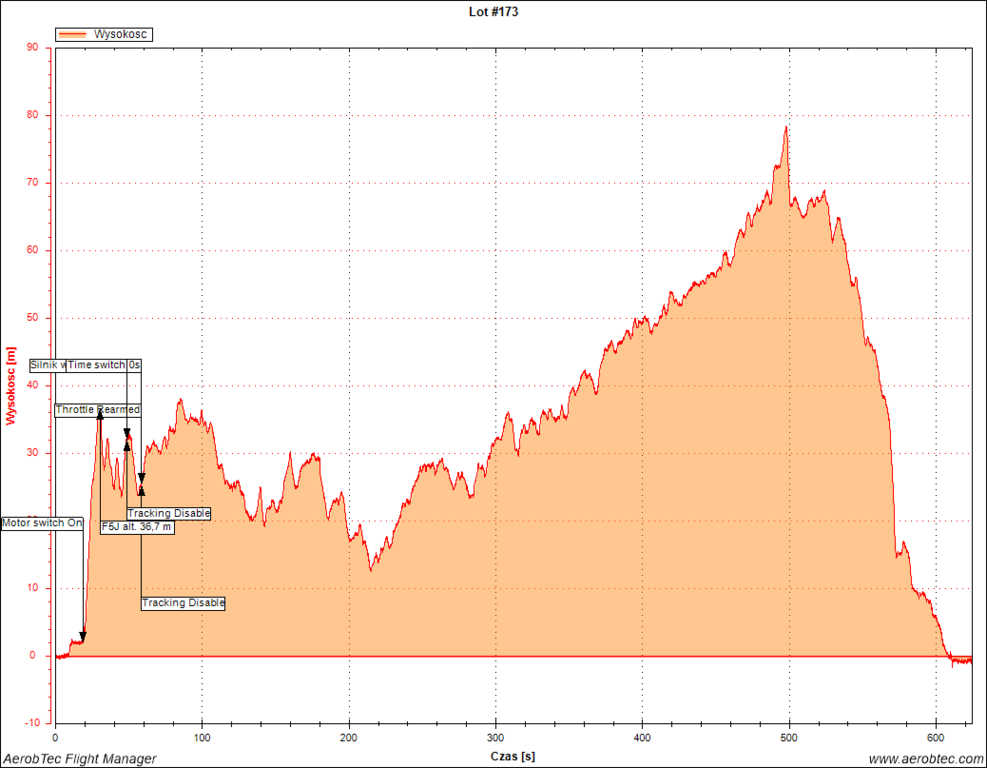This screenshot has width=987, height=768.
Task: Select the chart title Lot #173
Action: tap(493, 12)
